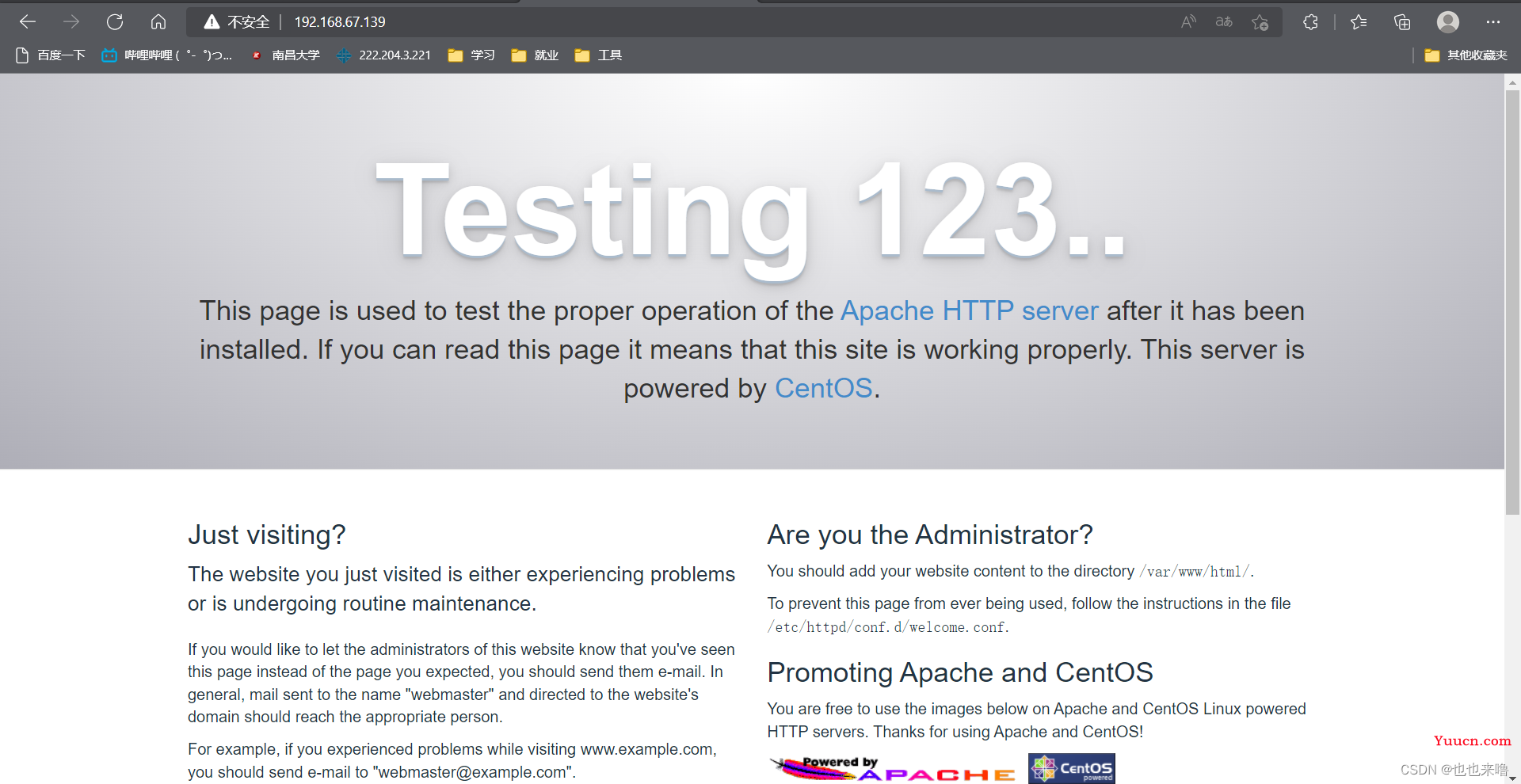Viewport: 1521px width, 784px height.
Task: Open the Extensions puzzle icon
Action: tap(1311, 22)
